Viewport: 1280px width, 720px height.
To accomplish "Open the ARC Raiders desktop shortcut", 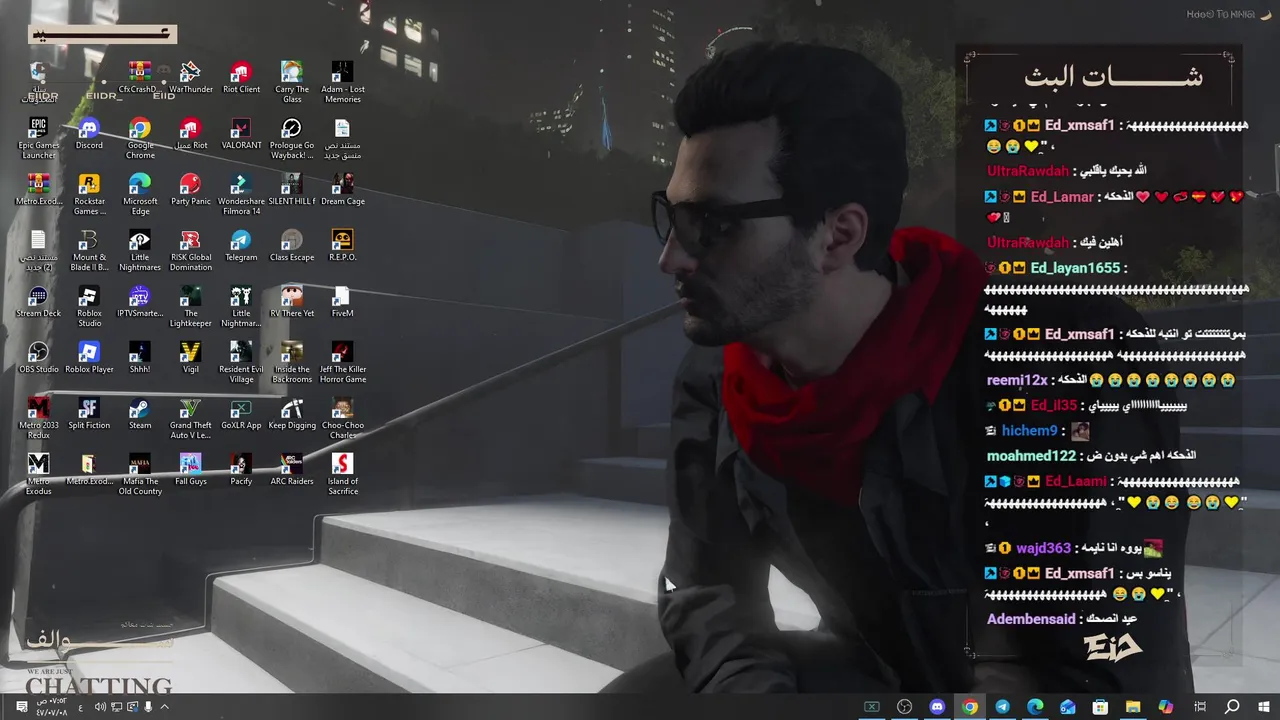I will click(x=292, y=470).
